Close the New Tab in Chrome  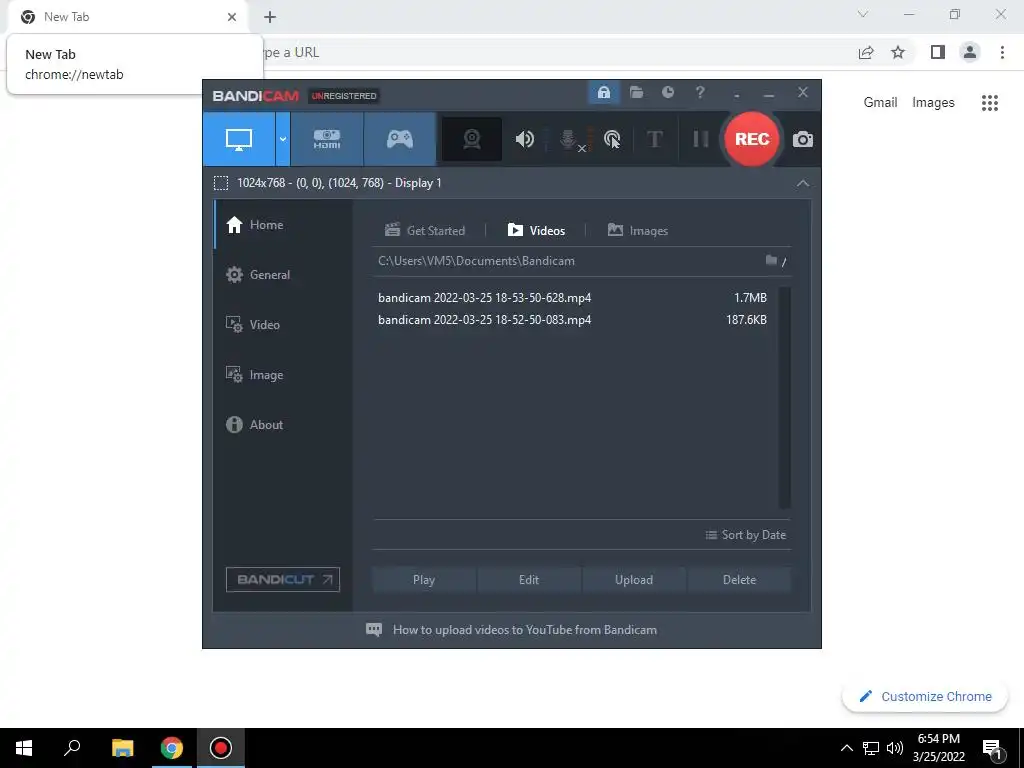[232, 17]
